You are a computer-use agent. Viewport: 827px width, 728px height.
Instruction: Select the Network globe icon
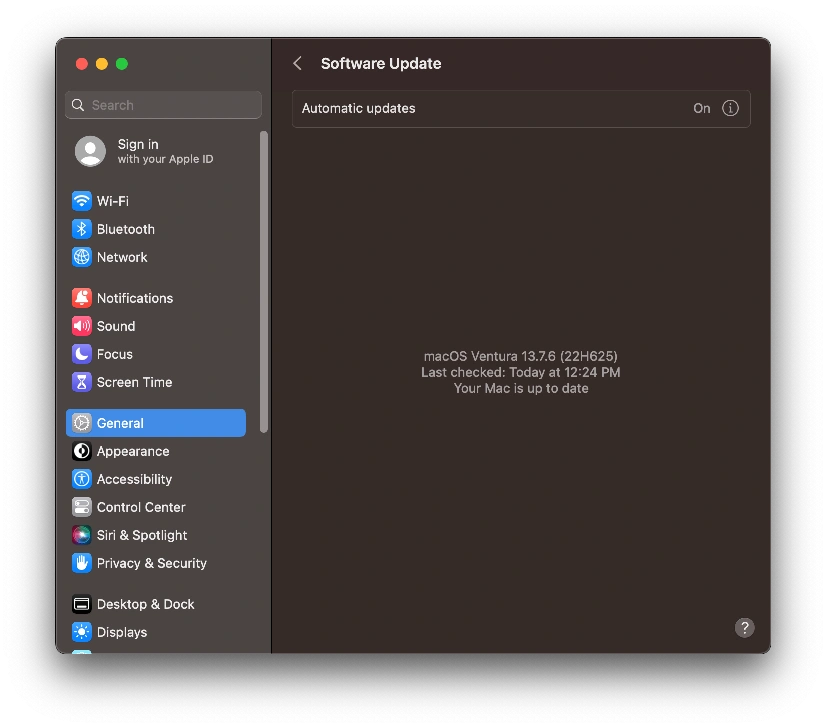[x=81, y=257]
